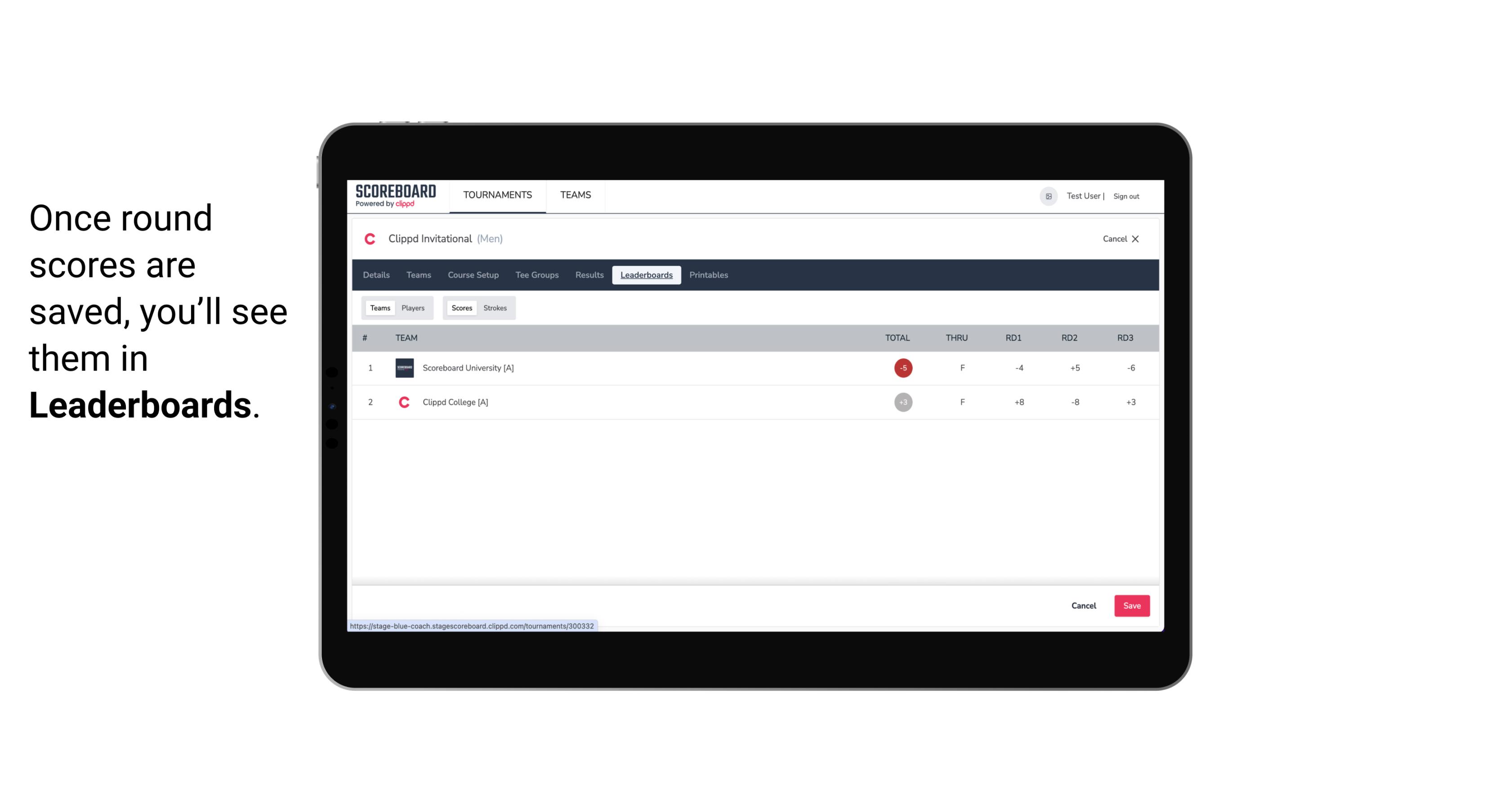Select the Teams filter button
1509x812 pixels.
pos(379,308)
